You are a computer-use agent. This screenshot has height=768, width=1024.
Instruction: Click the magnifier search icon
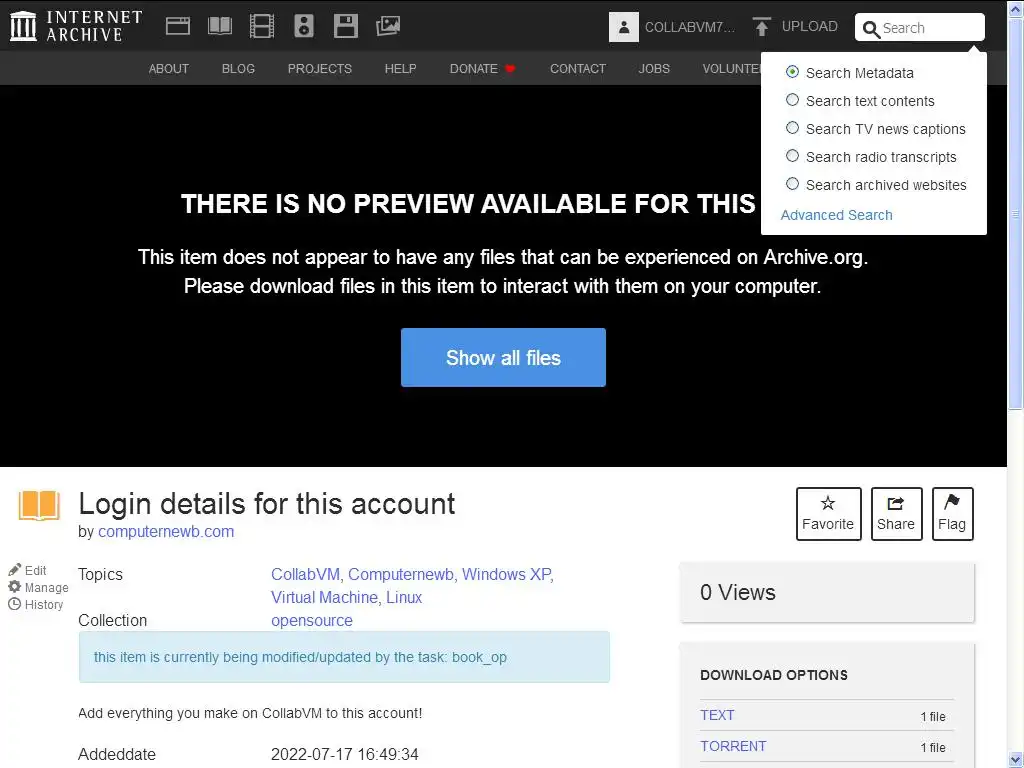point(871,29)
